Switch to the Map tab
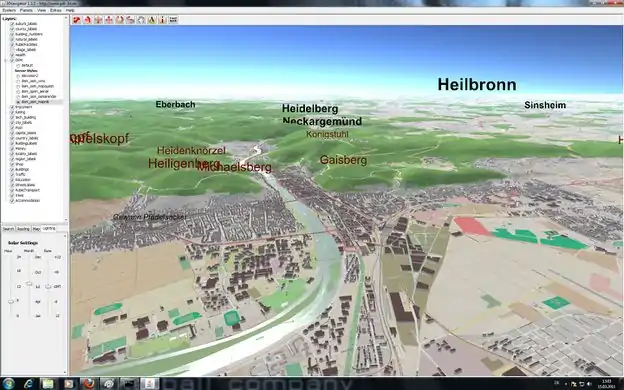Image resolution: width=624 pixels, height=390 pixels. click(x=36, y=229)
